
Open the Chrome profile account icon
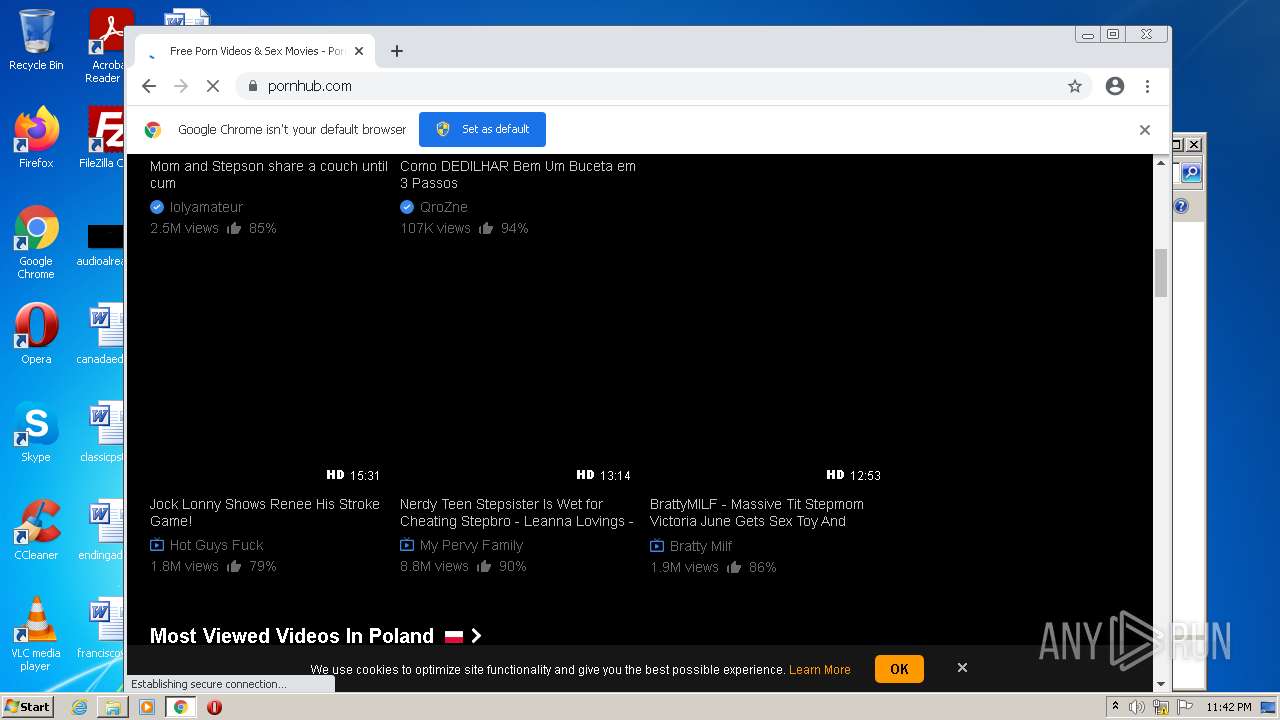(x=1115, y=86)
